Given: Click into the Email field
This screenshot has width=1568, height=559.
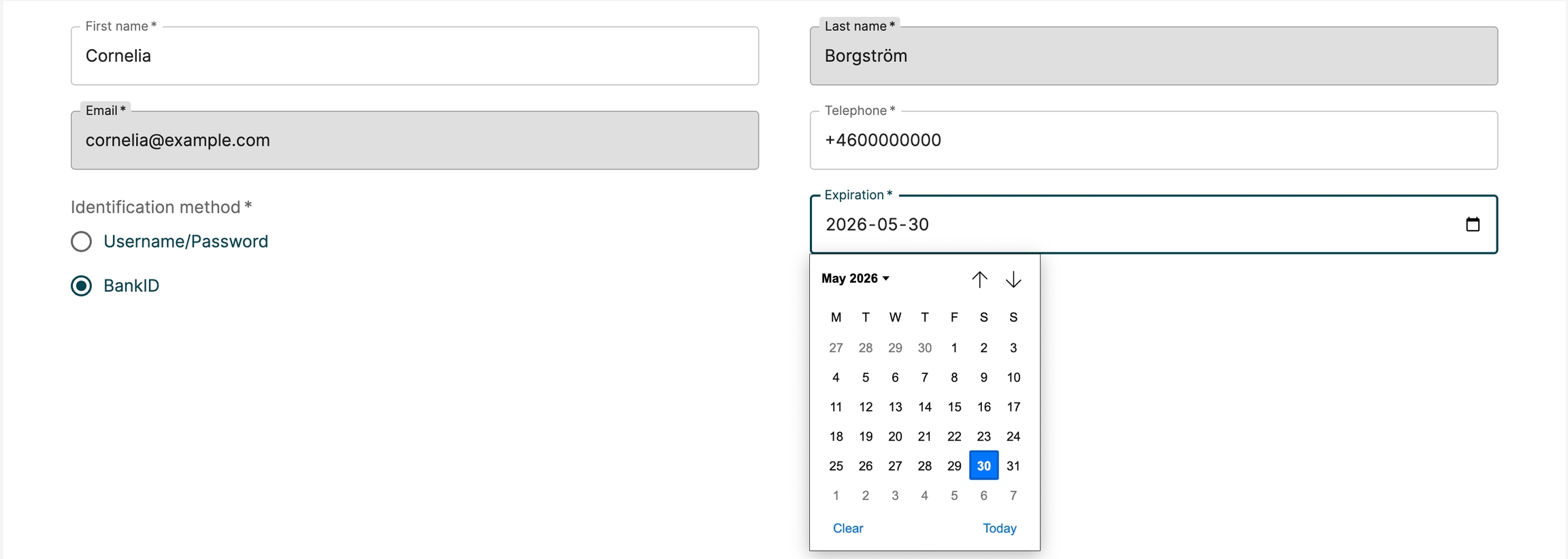Looking at the screenshot, I should 414,140.
